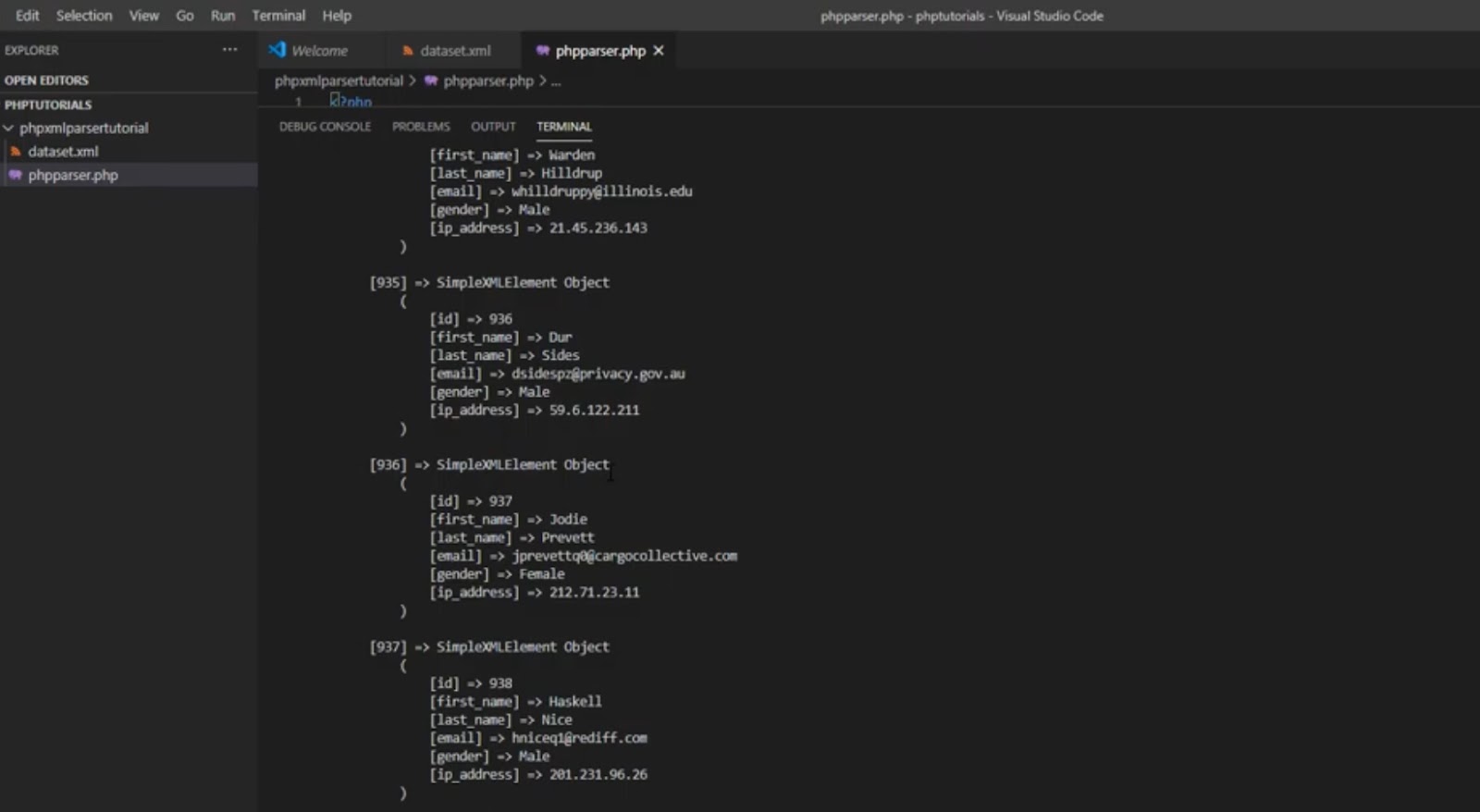This screenshot has width=1480, height=812.
Task: Click the email dsidespz@privacy.gov.au
Action: tap(598, 374)
